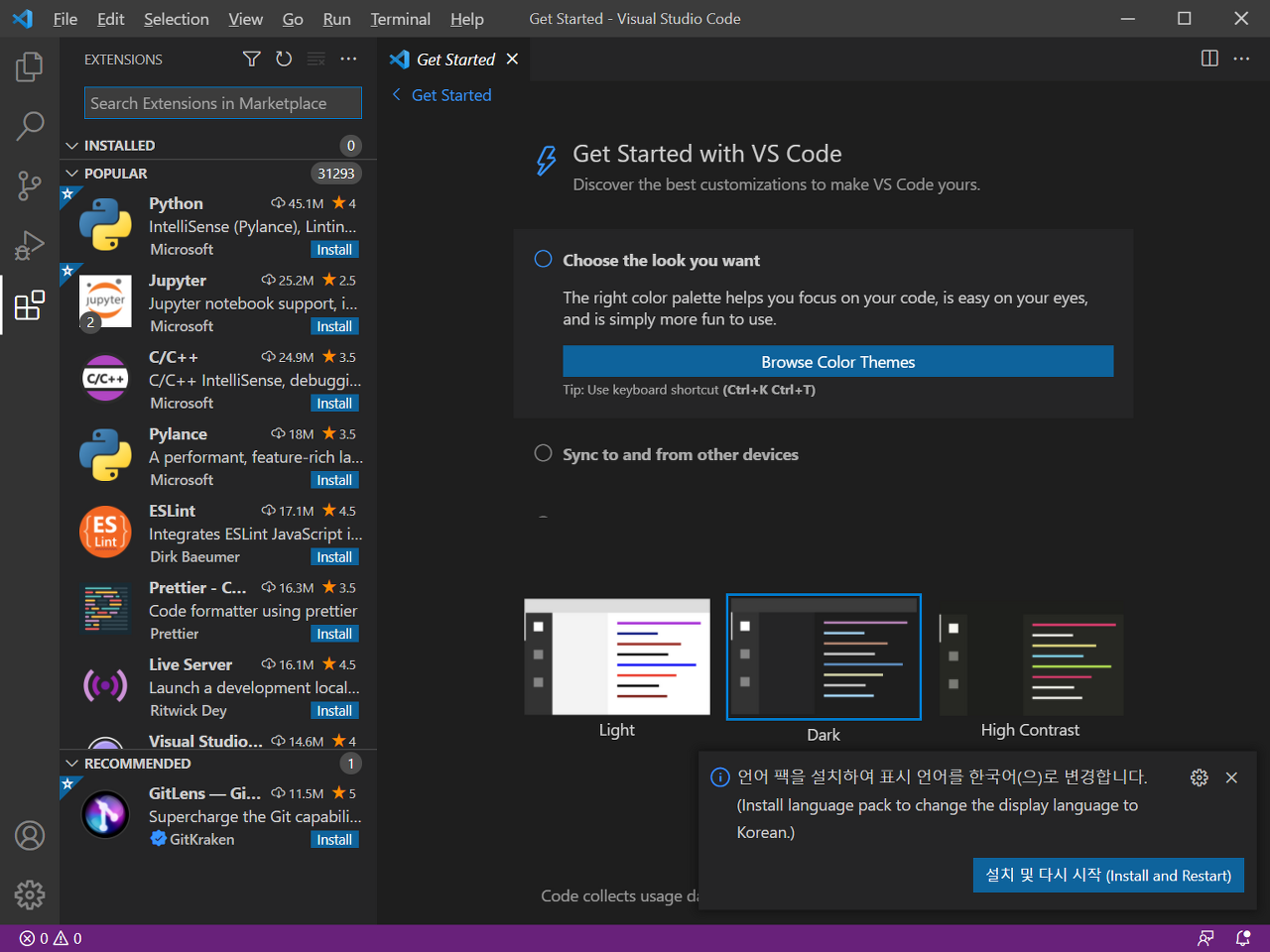Open the feedback icon in status bar
The width and height of the screenshot is (1270, 952).
[1206, 938]
